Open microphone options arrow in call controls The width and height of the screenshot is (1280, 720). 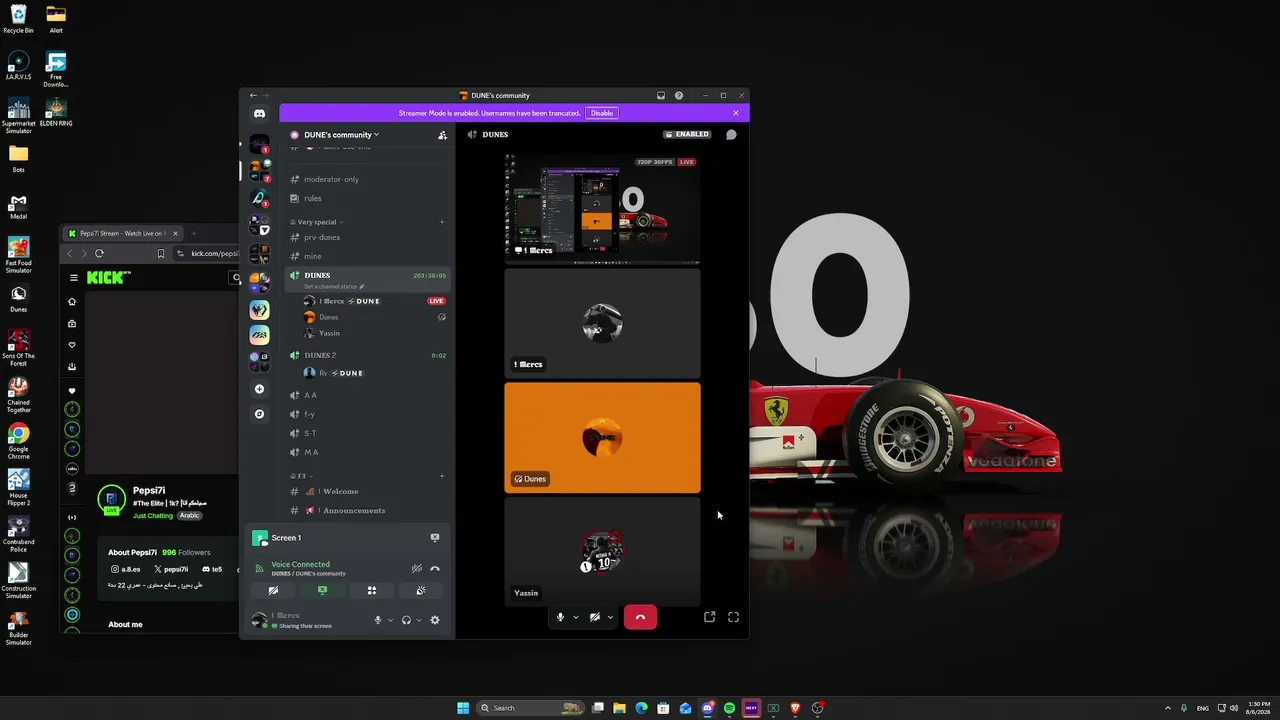575,617
